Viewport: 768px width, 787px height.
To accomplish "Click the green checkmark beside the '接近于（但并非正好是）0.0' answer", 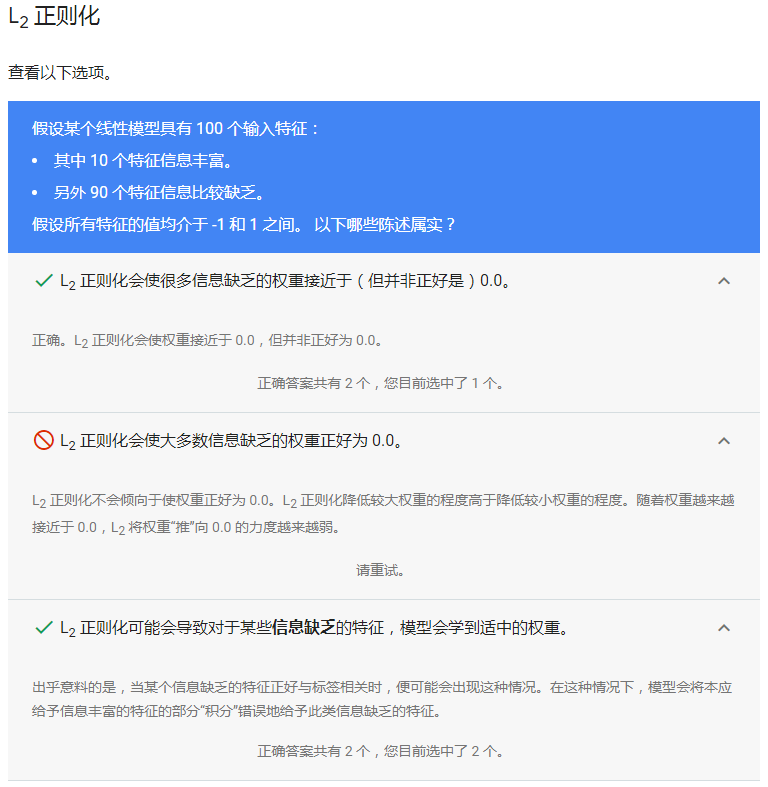I will click(x=43, y=281).
